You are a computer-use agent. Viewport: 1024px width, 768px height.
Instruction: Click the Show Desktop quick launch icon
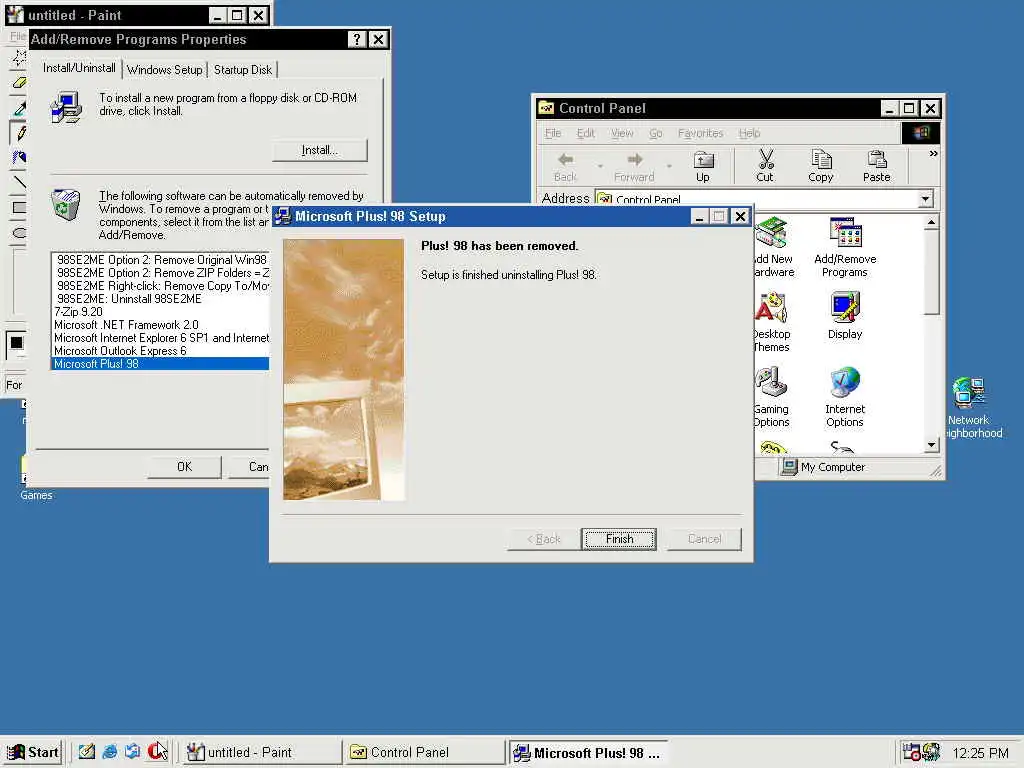pyautogui.click(x=86, y=752)
